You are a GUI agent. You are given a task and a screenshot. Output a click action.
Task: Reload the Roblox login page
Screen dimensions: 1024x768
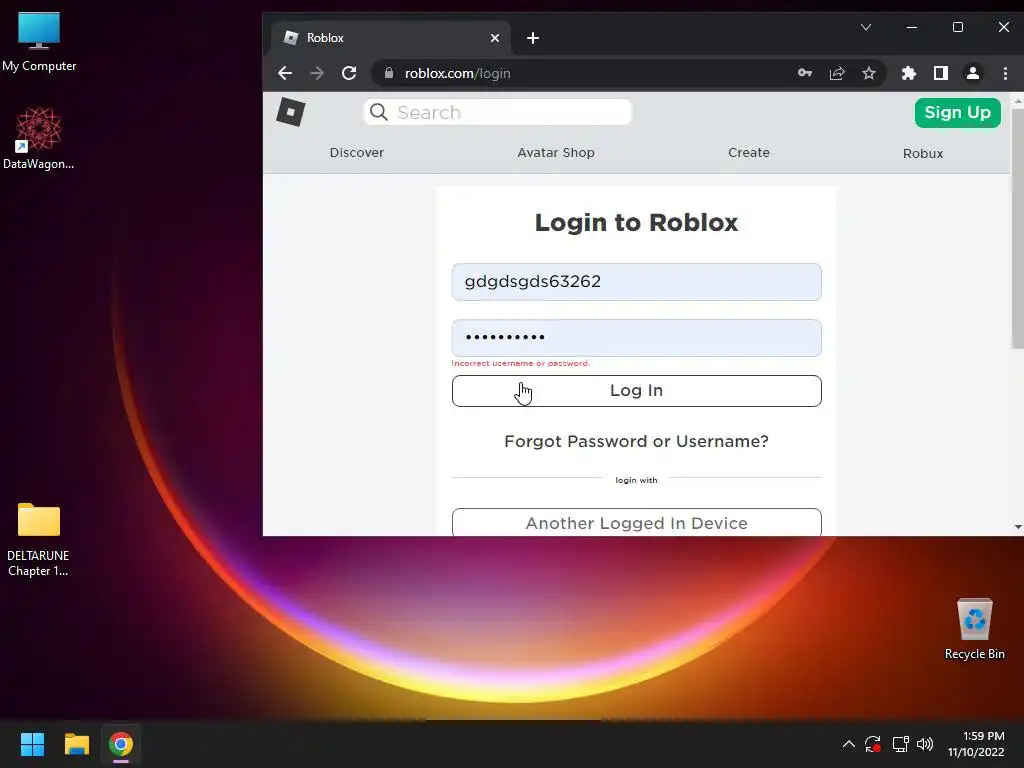349,73
